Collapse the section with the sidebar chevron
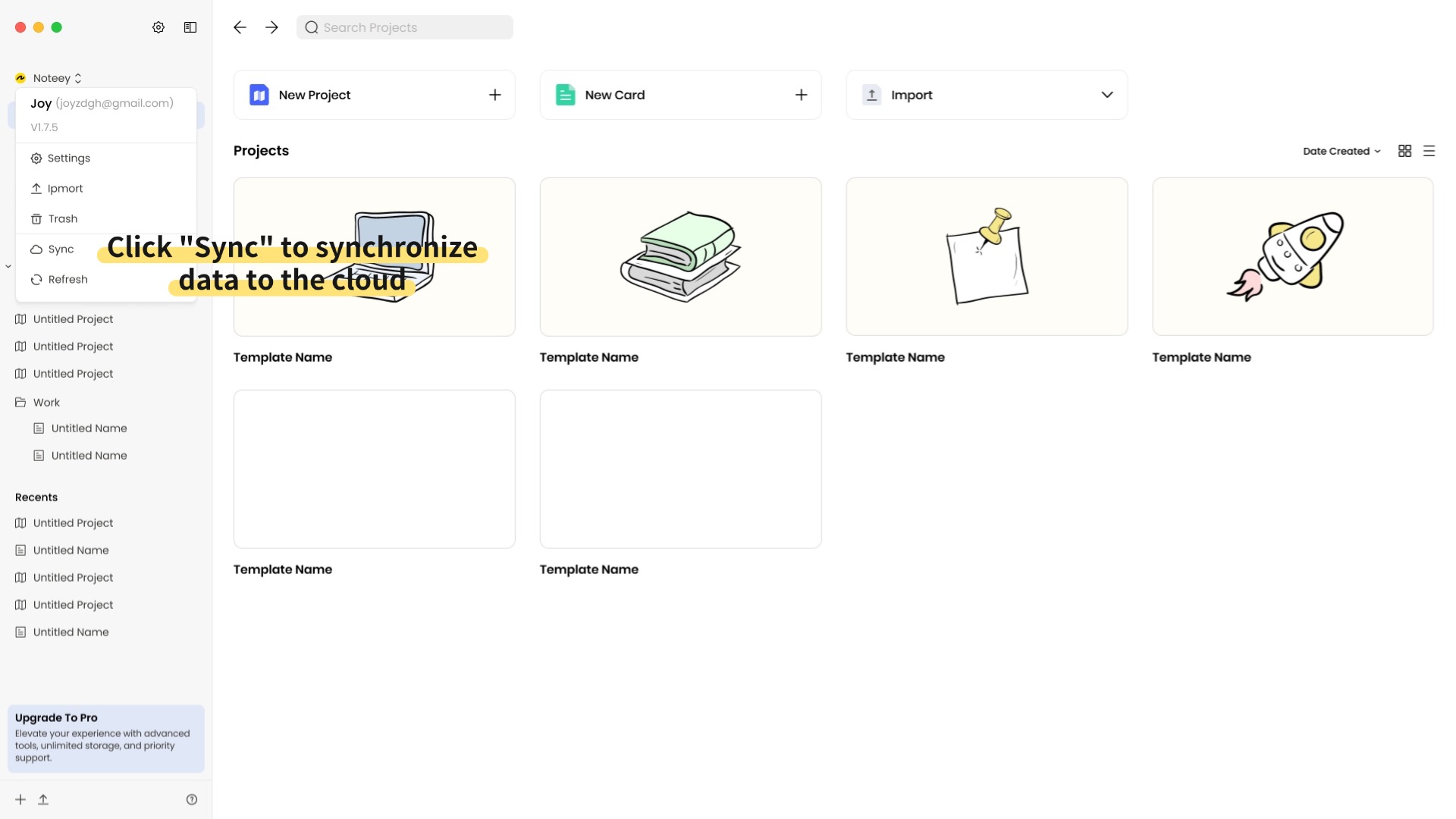The image size is (1456, 819). click(8, 266)
